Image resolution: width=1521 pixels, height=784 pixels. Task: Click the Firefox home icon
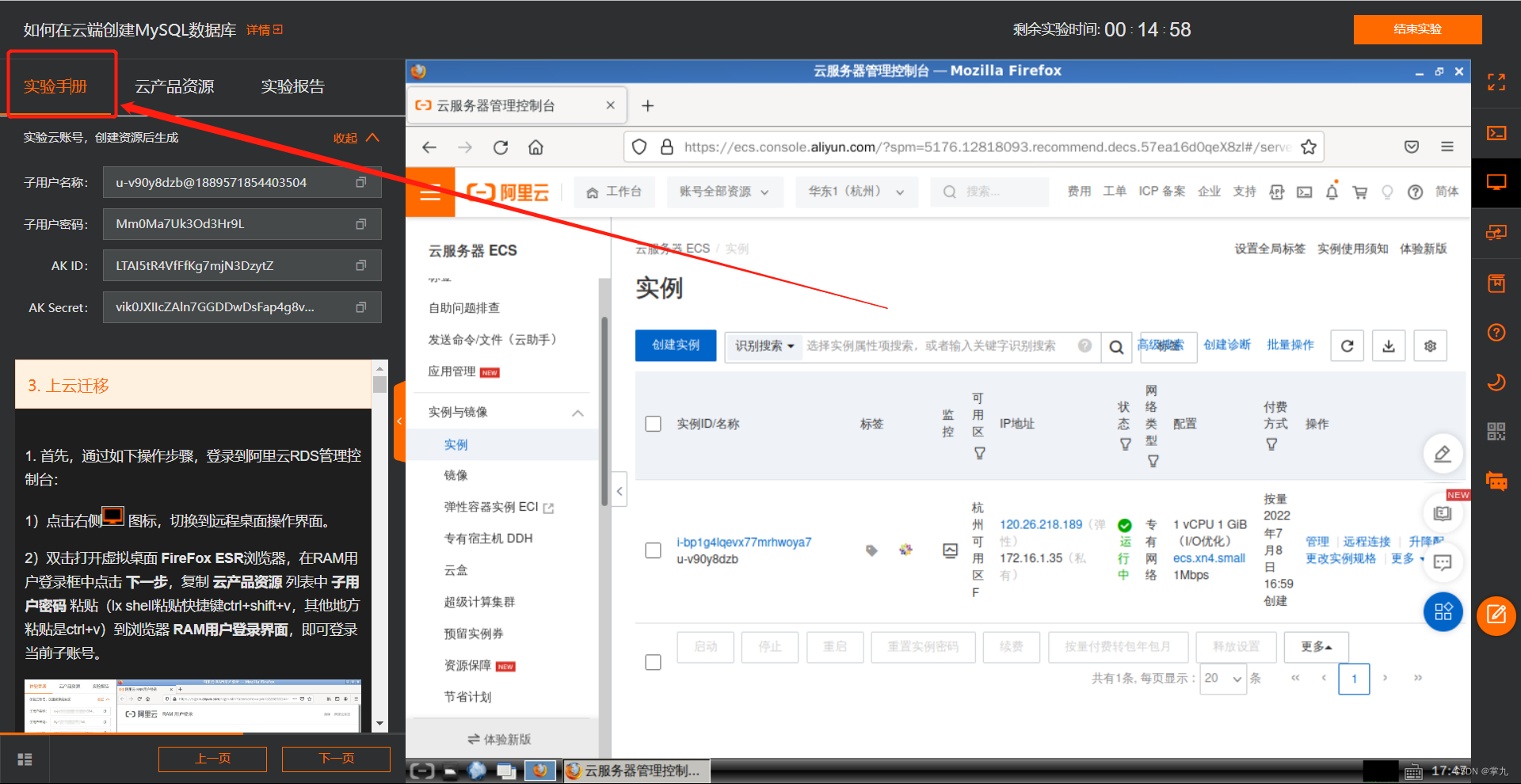point(536,147)
